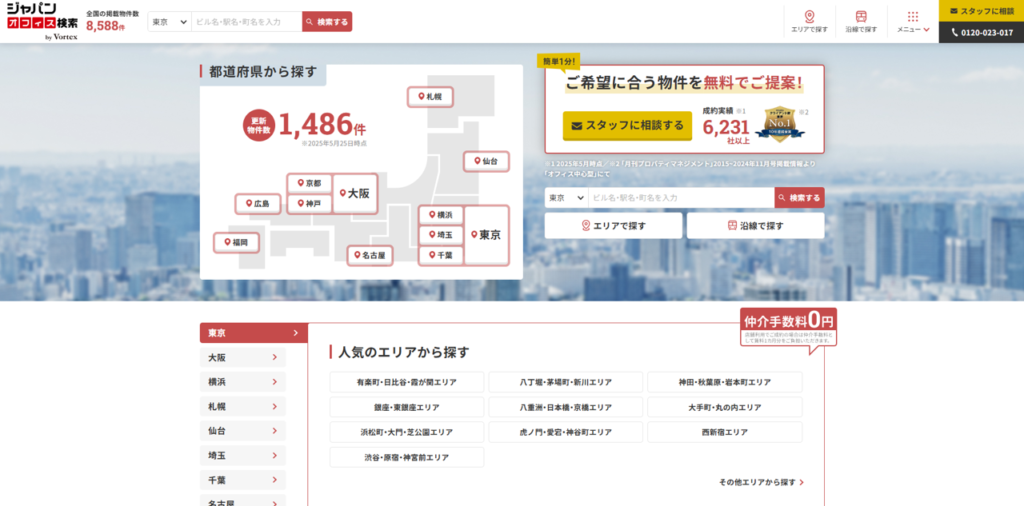Select 大阪 on the map

[x=355, y=193]
